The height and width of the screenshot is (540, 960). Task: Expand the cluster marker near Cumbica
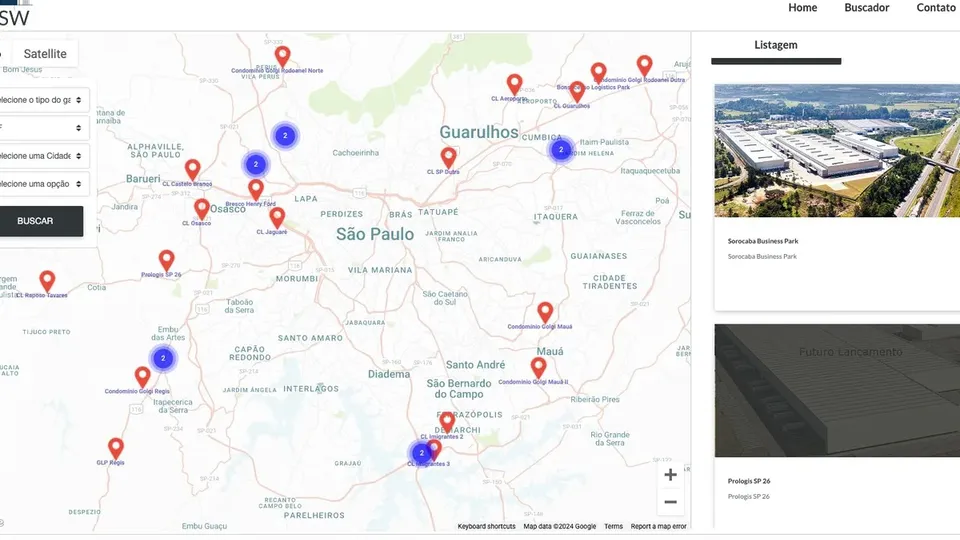(x=561, y=149)
